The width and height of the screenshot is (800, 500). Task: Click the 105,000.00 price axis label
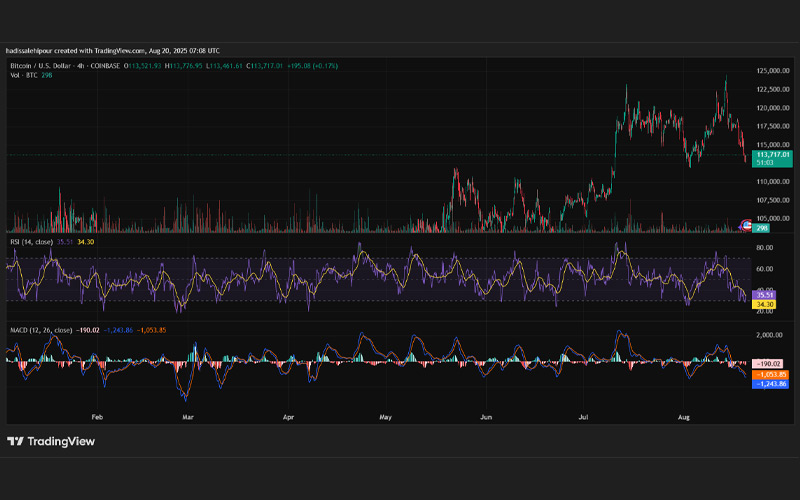point(773,218)
